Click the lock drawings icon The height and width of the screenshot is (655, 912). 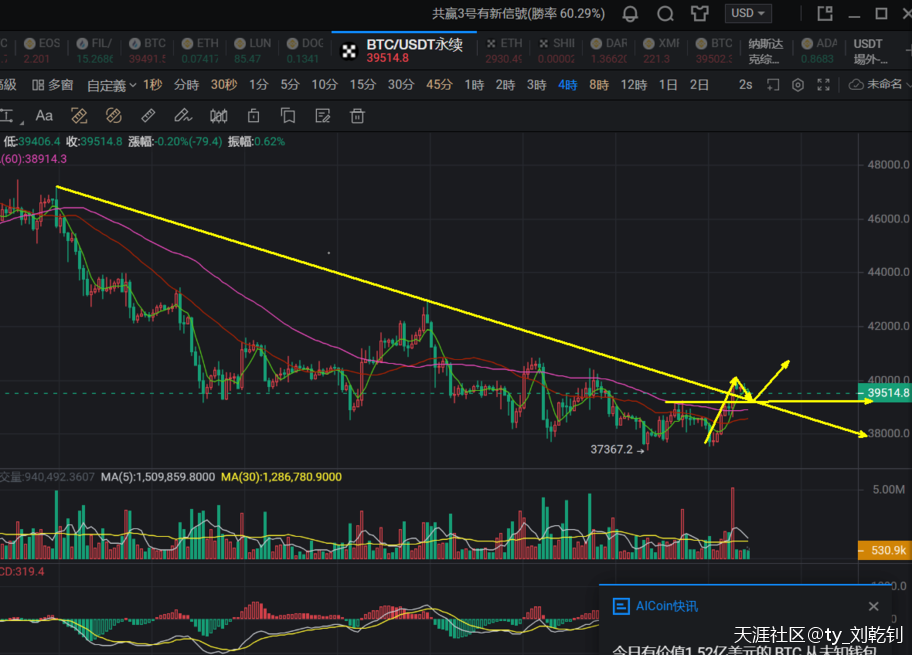(x=253, y=116)
